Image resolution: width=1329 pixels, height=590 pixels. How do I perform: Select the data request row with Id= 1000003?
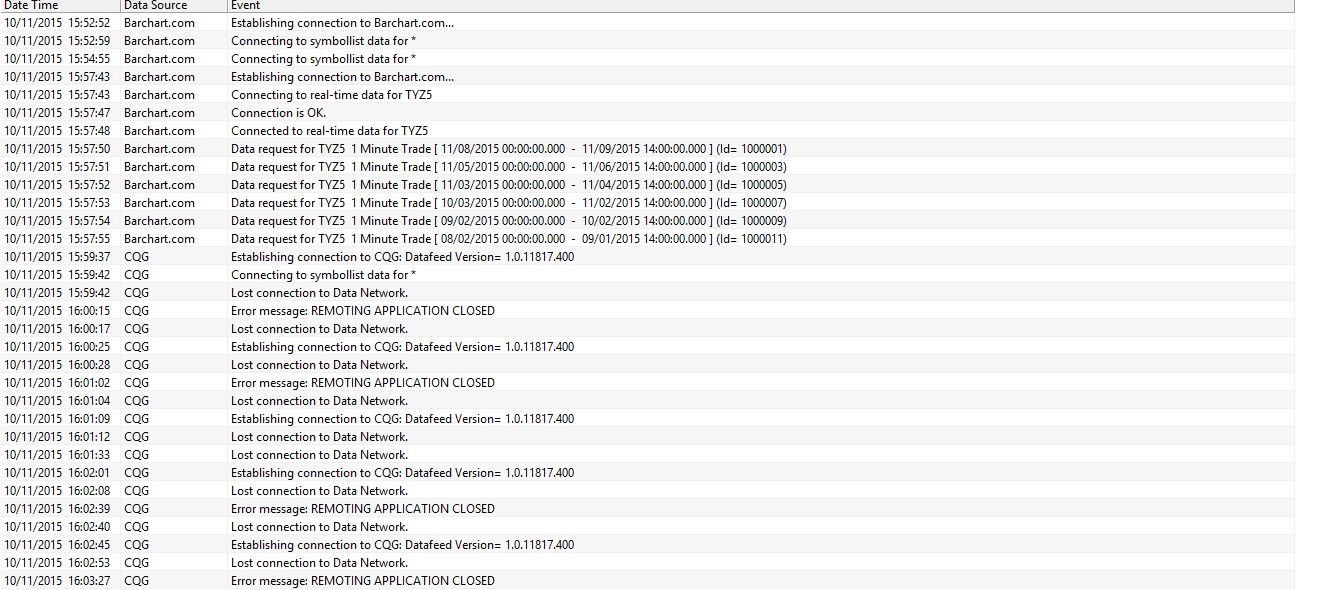[508, 167]
